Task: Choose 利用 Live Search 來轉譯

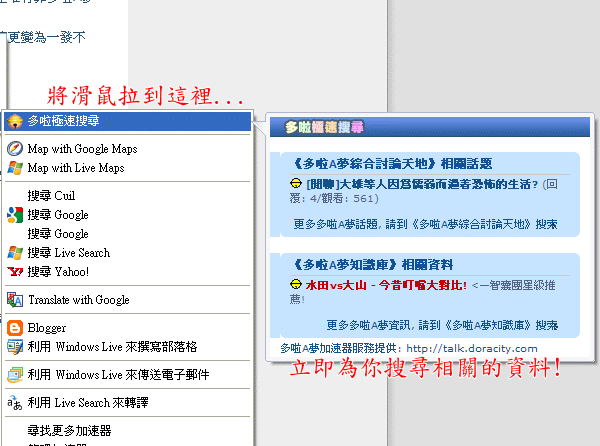Action: [128, 403]
